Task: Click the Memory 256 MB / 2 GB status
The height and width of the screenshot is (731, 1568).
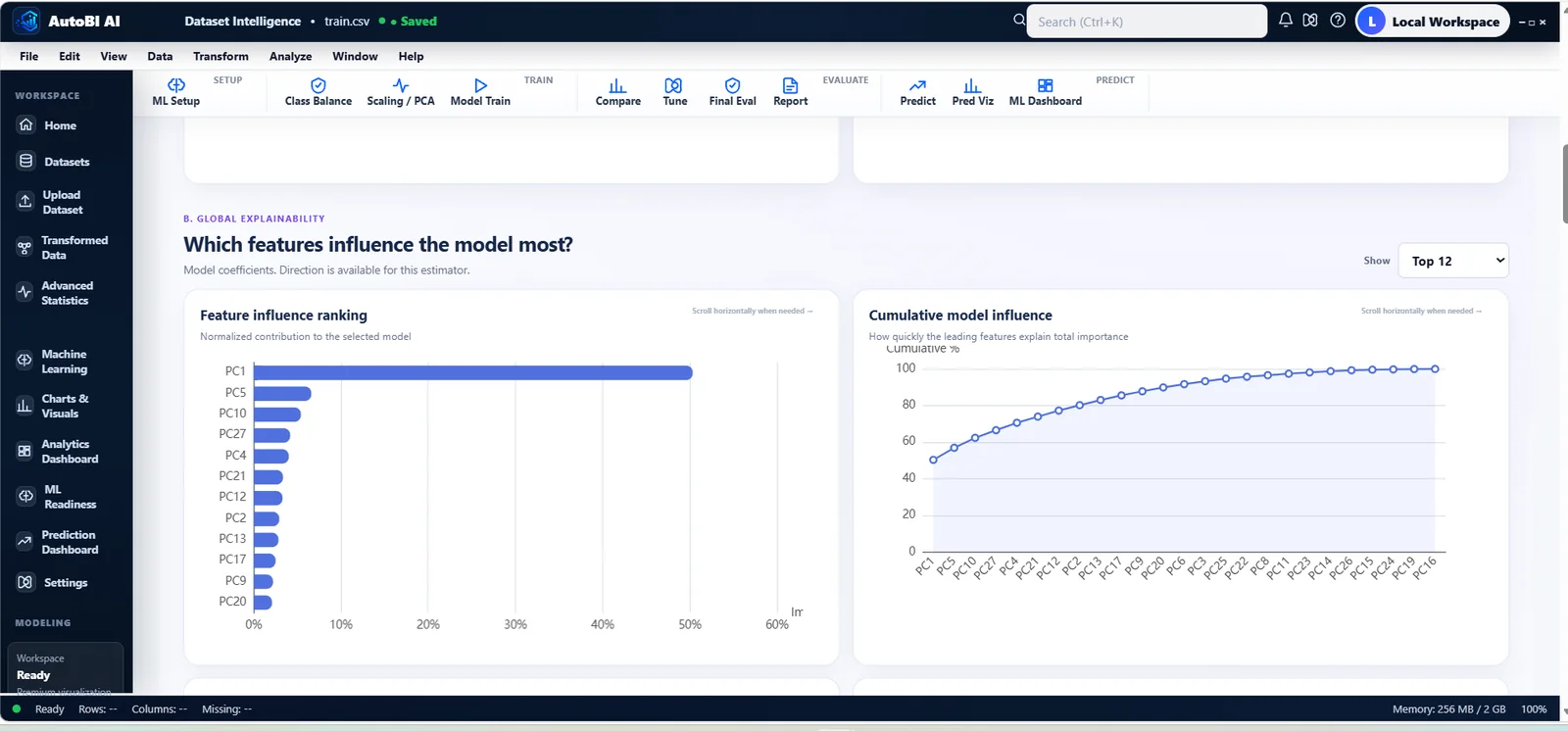Action: (1448, 709)
